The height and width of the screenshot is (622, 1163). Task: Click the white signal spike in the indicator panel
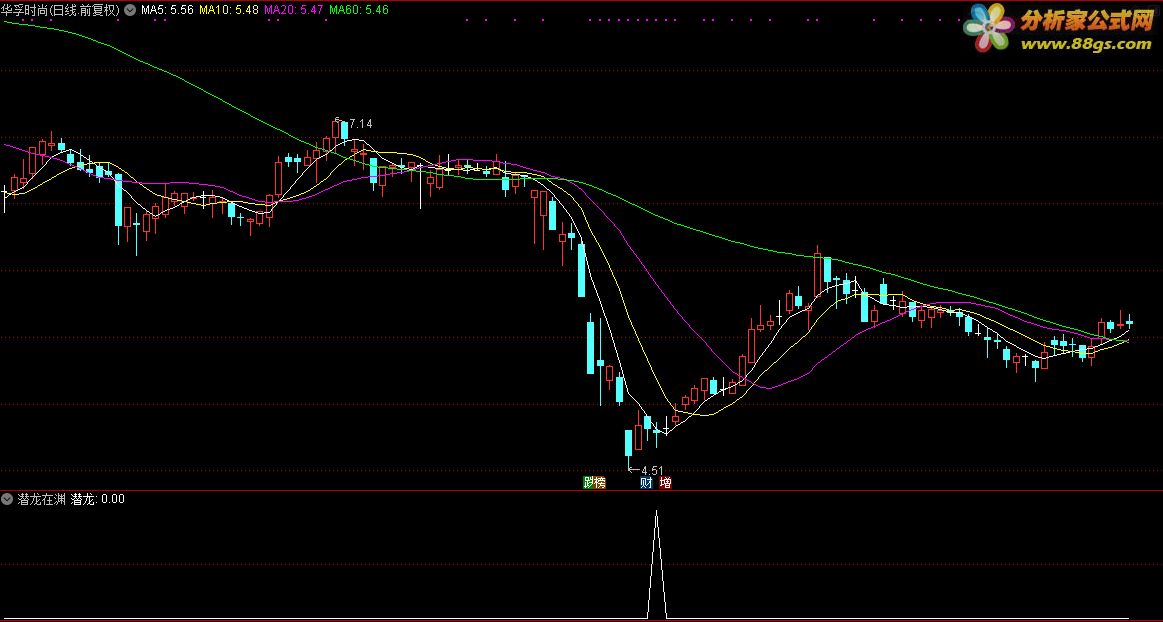pos(656,563)
